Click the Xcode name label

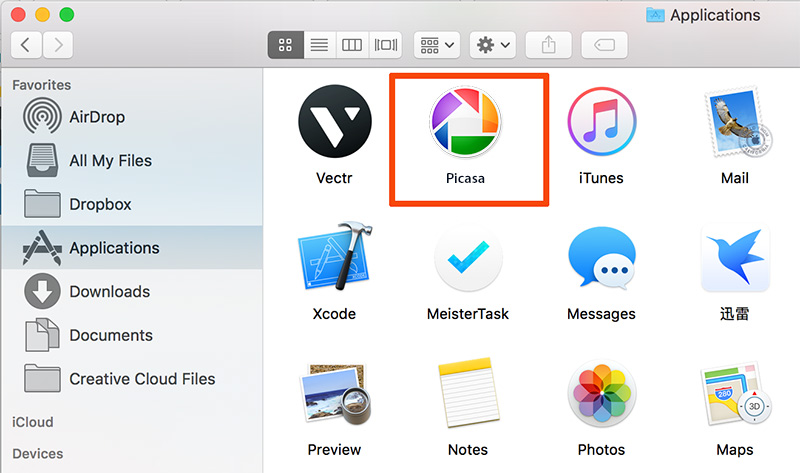click(x=334, y=313)
